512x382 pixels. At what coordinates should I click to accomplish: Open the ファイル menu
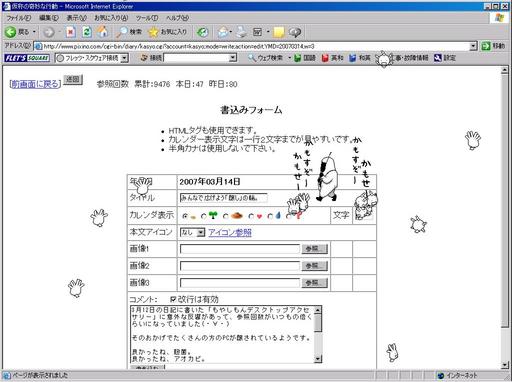pyautogui.click(x=19, y=18)
